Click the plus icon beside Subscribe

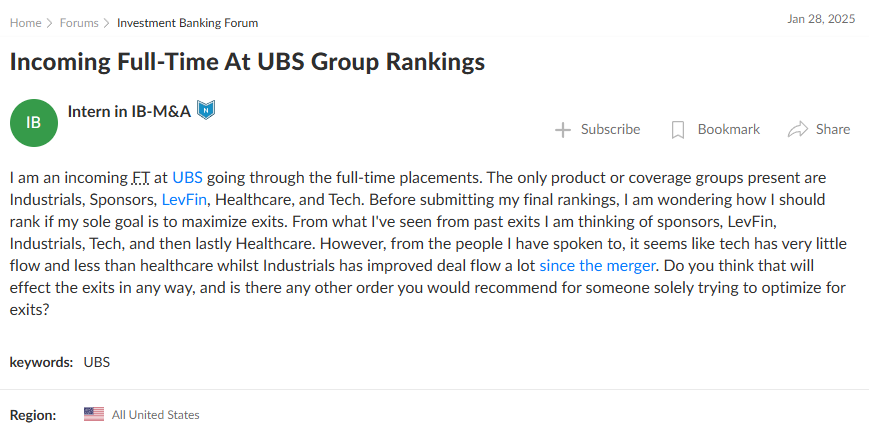563,130
